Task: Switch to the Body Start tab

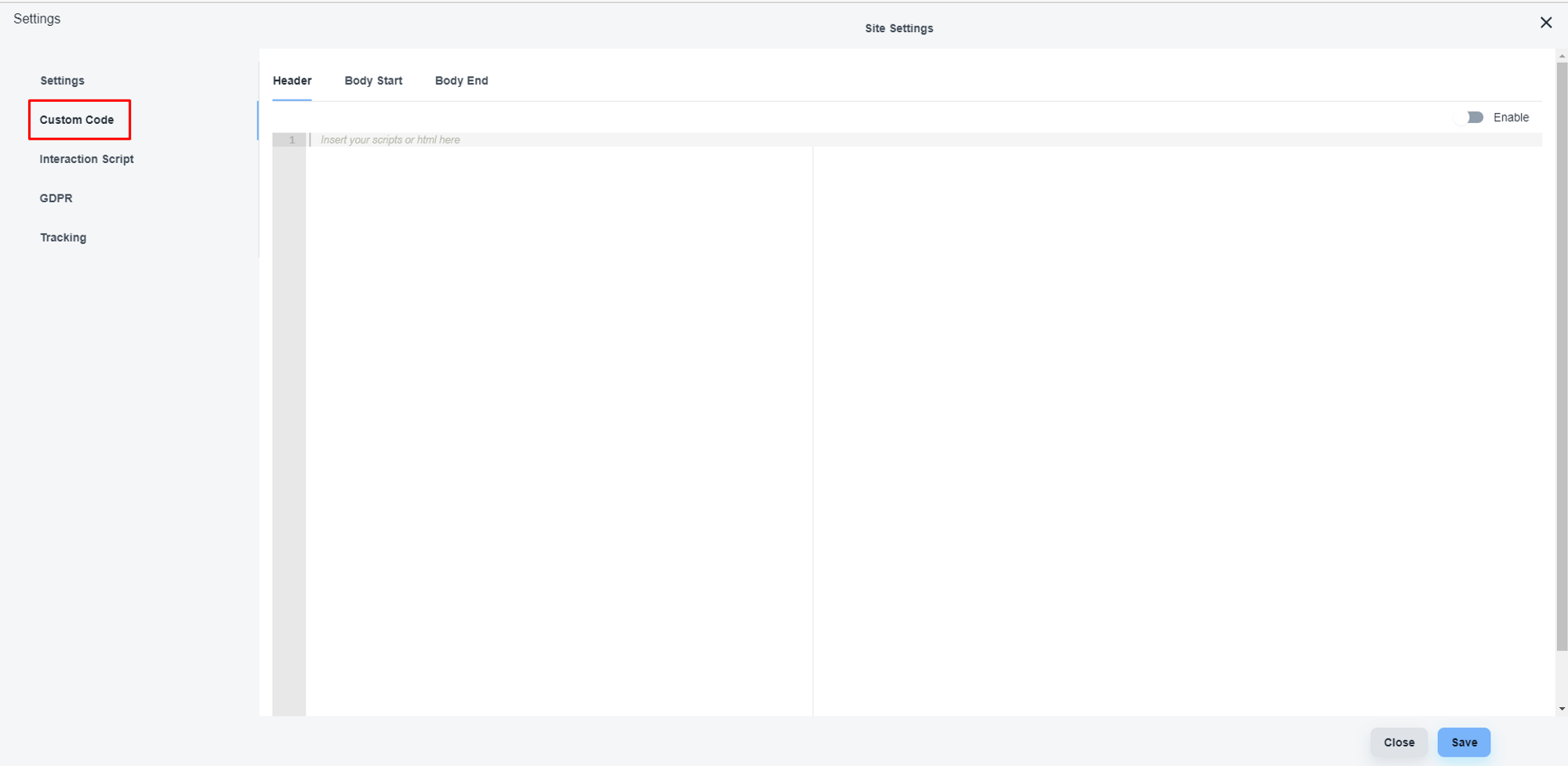Action: pyautogui.click(x=373, y=81)
